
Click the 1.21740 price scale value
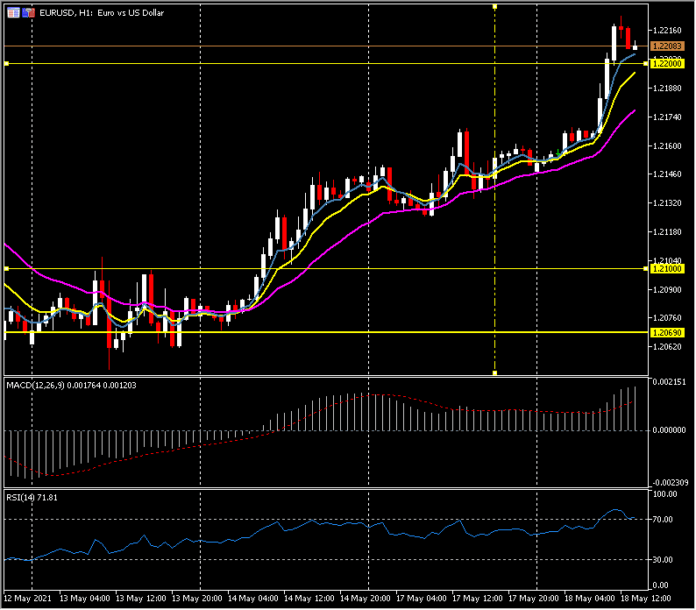pos(667,117)
